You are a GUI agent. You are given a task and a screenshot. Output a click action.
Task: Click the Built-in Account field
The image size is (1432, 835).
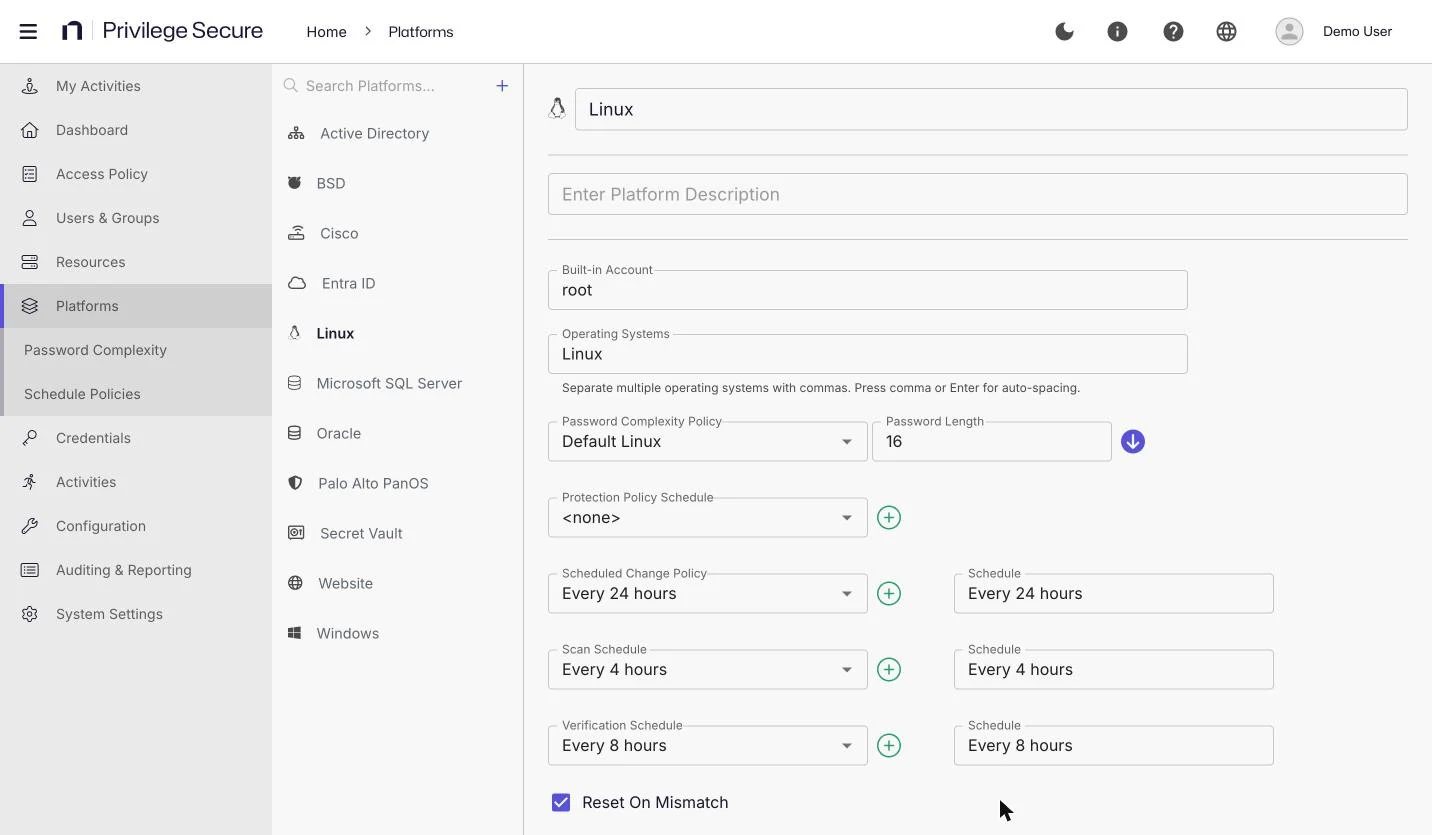tap(868, 290)
